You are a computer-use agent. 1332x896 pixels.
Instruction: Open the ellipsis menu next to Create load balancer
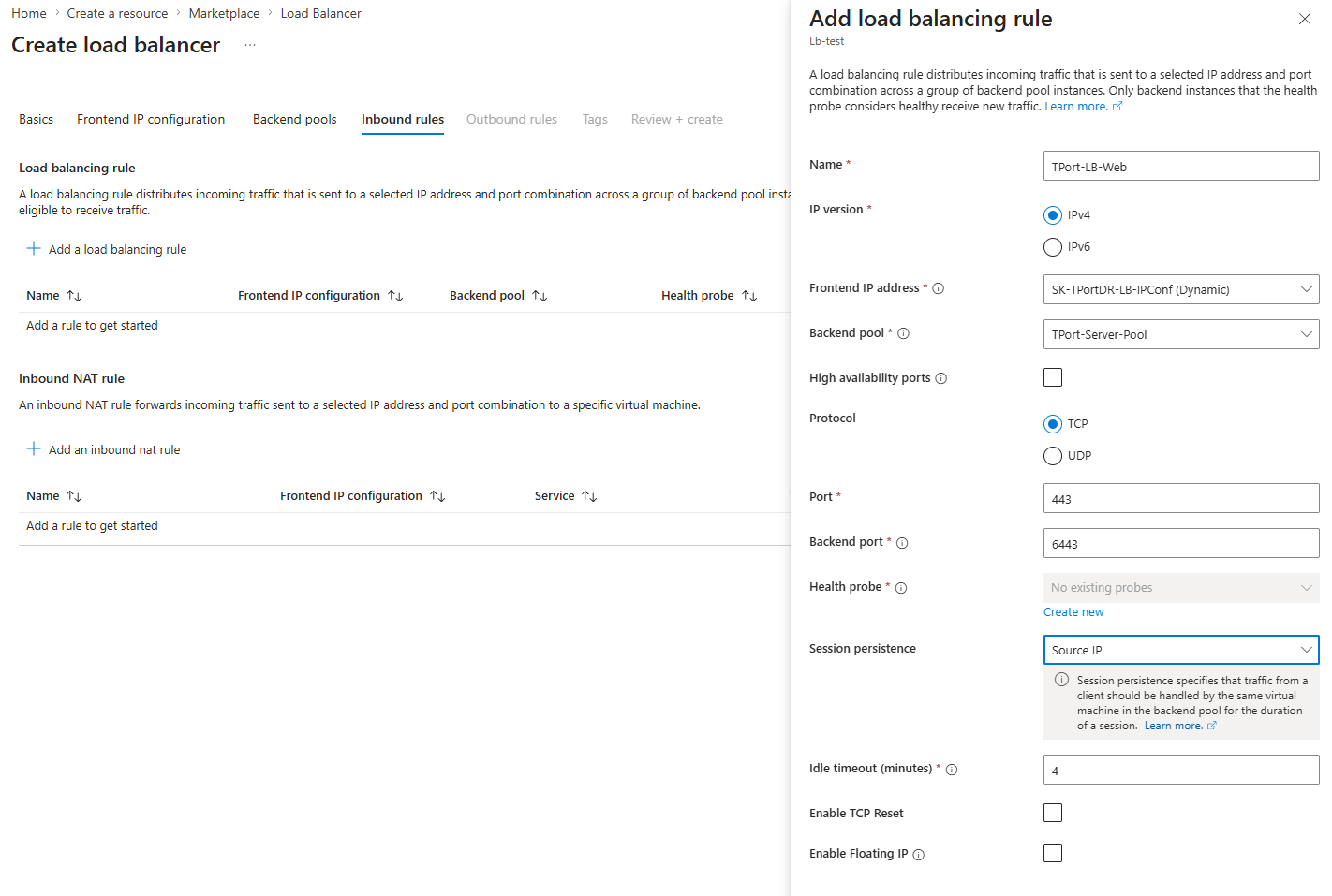[250, 45]
